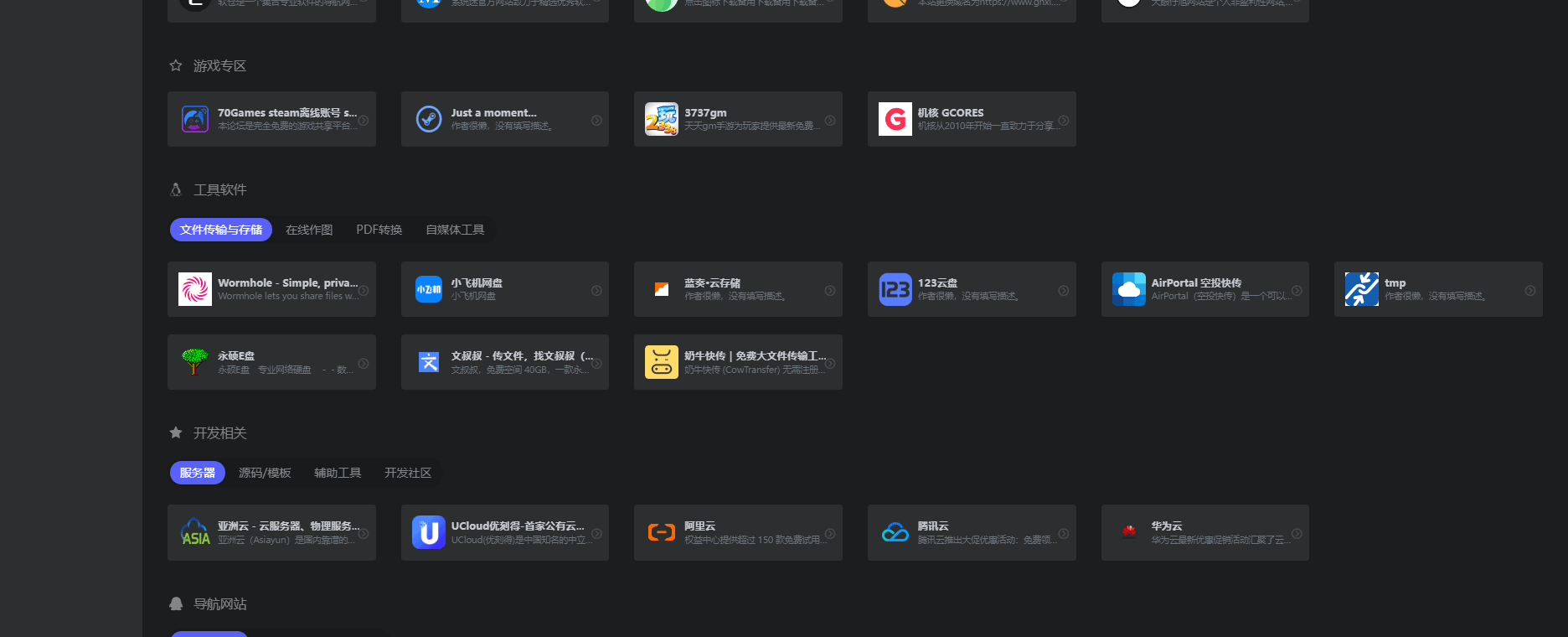Open the 腾讯云 cloud icon
This screenshot has height=637, width=1568.
[x=895, y=532]
